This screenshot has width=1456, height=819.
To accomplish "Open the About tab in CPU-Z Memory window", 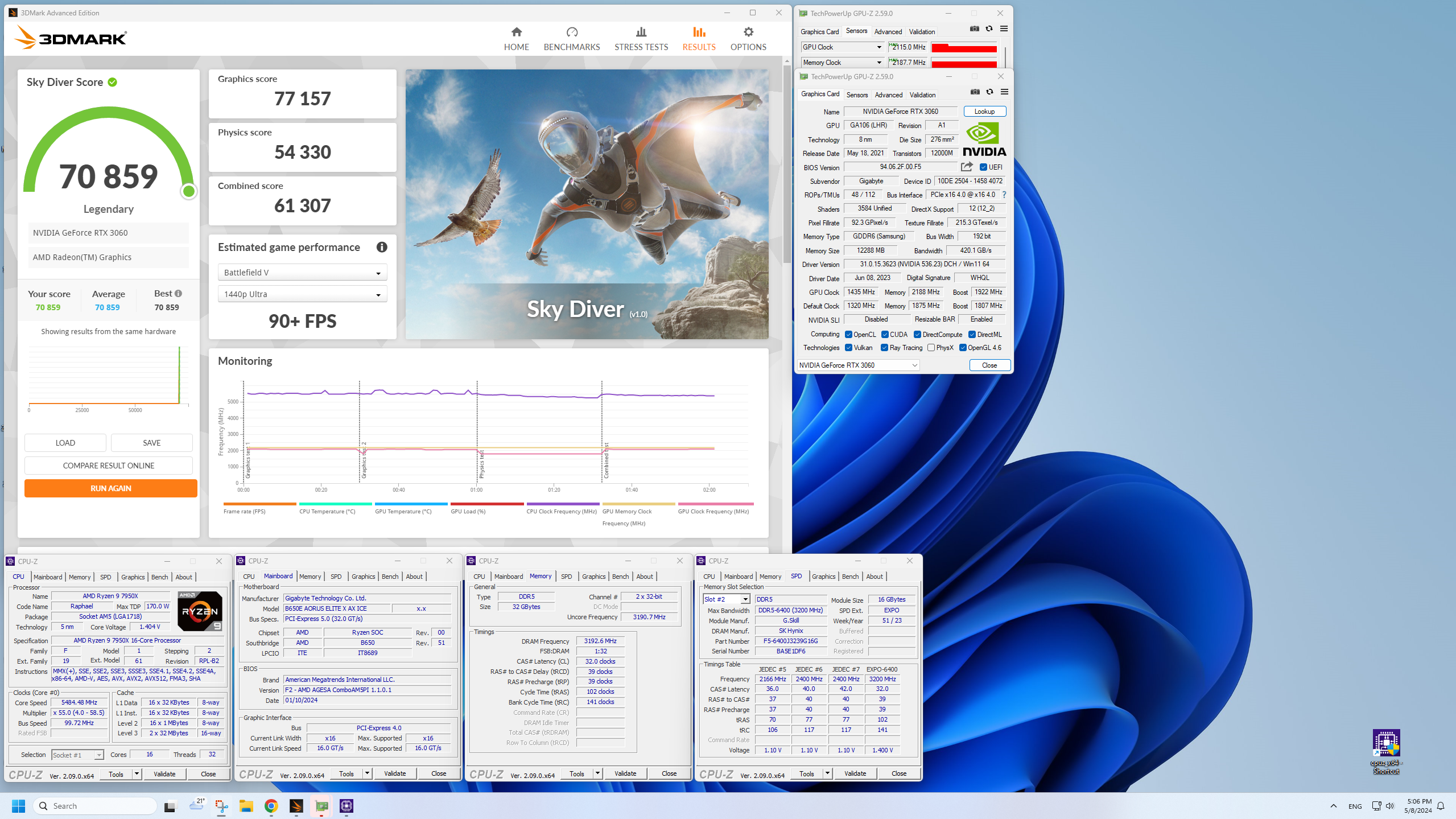I will click(x=644, y=577).
